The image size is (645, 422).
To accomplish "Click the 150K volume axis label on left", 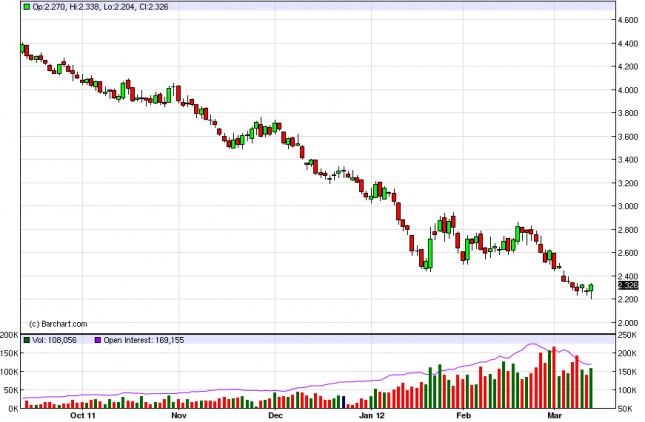I will point(10,353).
